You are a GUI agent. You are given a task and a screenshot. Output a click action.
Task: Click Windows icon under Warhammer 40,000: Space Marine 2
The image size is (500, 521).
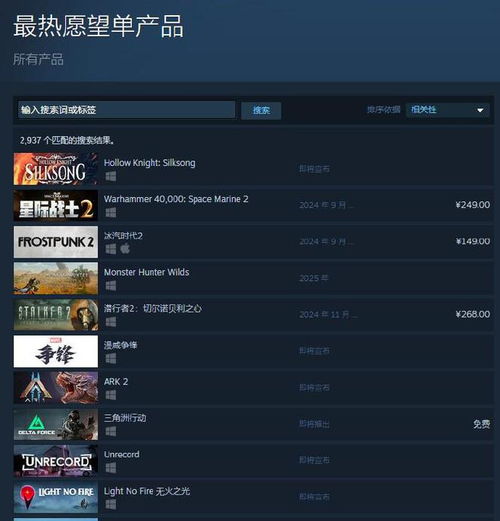pyautogui.click(x=111, y=212)
